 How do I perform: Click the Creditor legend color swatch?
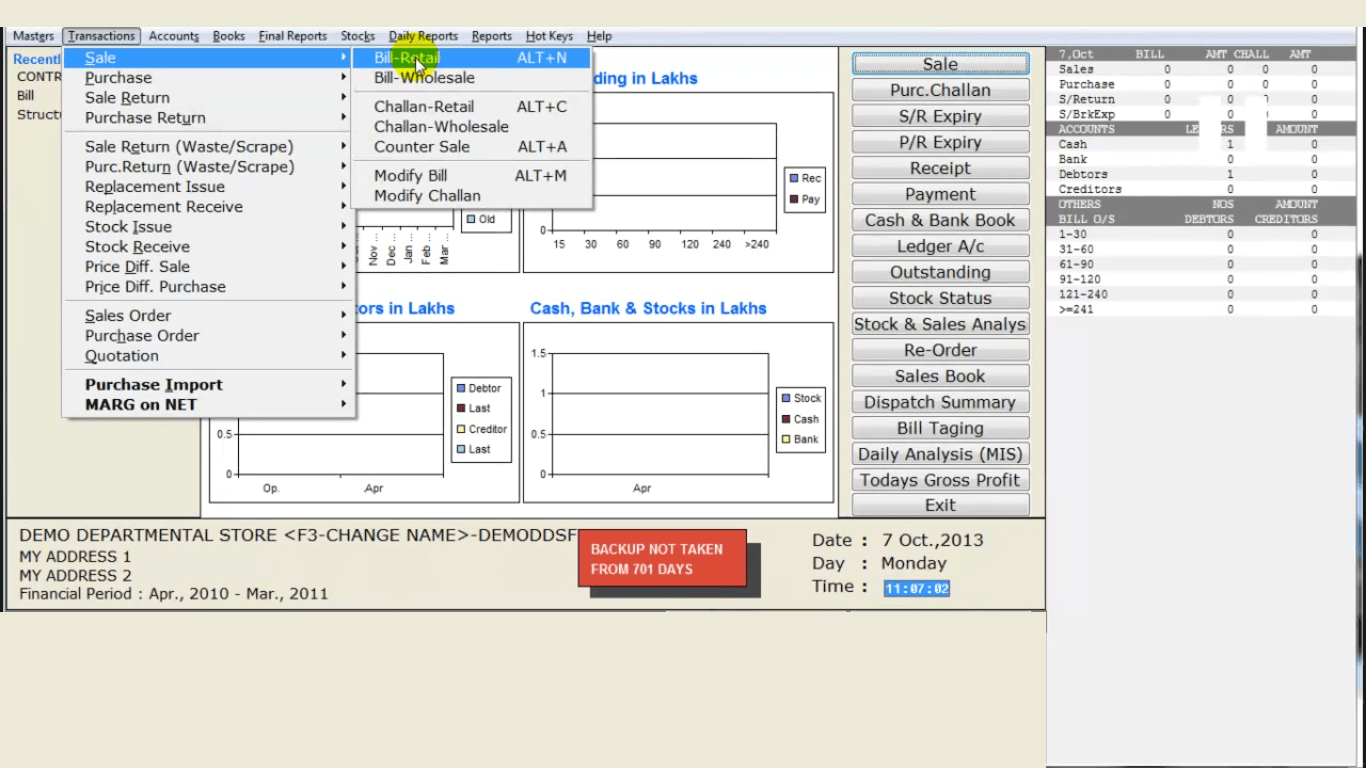pos(461,429)
